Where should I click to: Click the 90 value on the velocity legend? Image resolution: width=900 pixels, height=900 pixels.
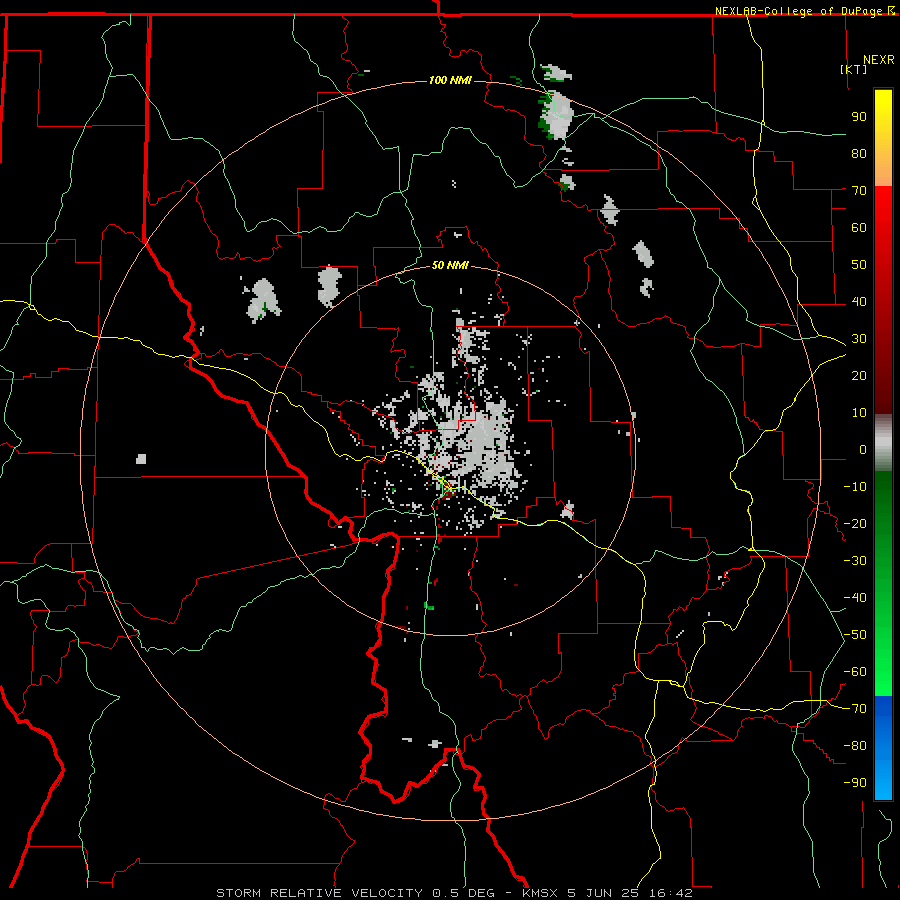(x=859, y=117)
